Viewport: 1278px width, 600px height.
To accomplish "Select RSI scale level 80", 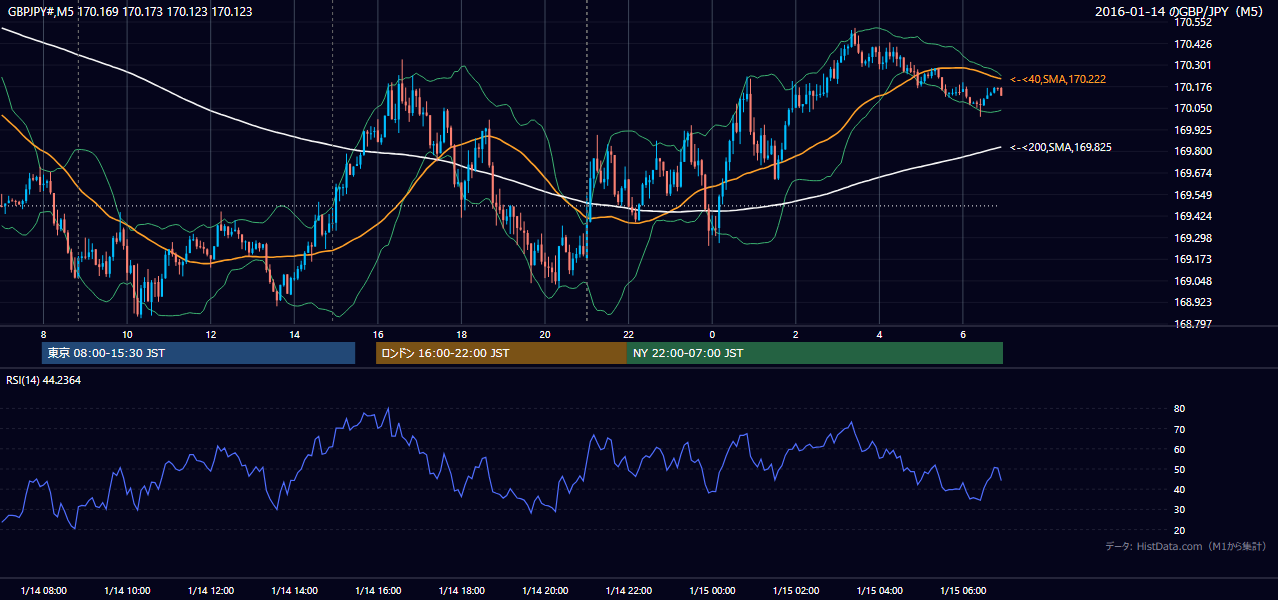I will (1180, 409).
